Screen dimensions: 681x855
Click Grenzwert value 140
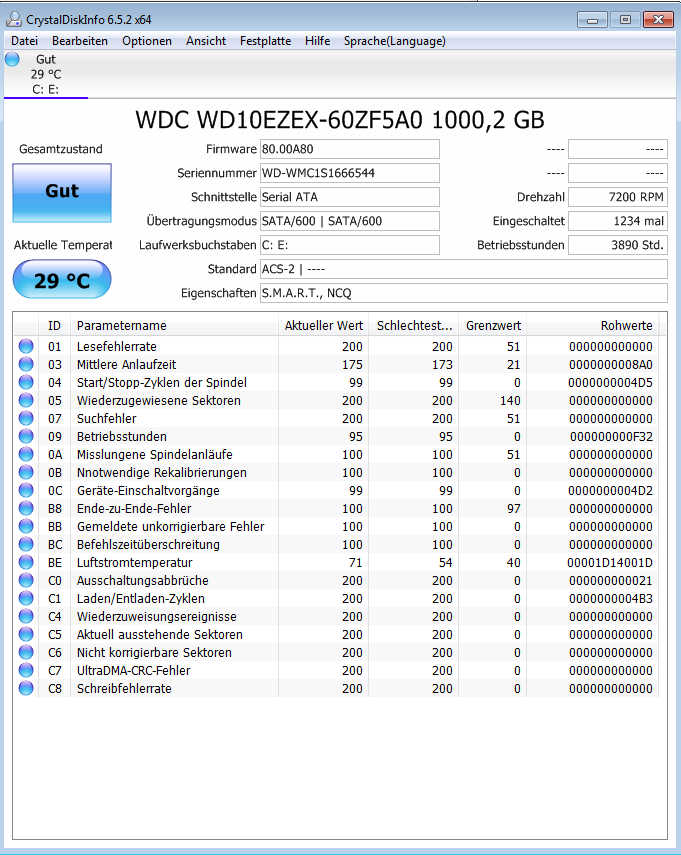coord(510,400)
